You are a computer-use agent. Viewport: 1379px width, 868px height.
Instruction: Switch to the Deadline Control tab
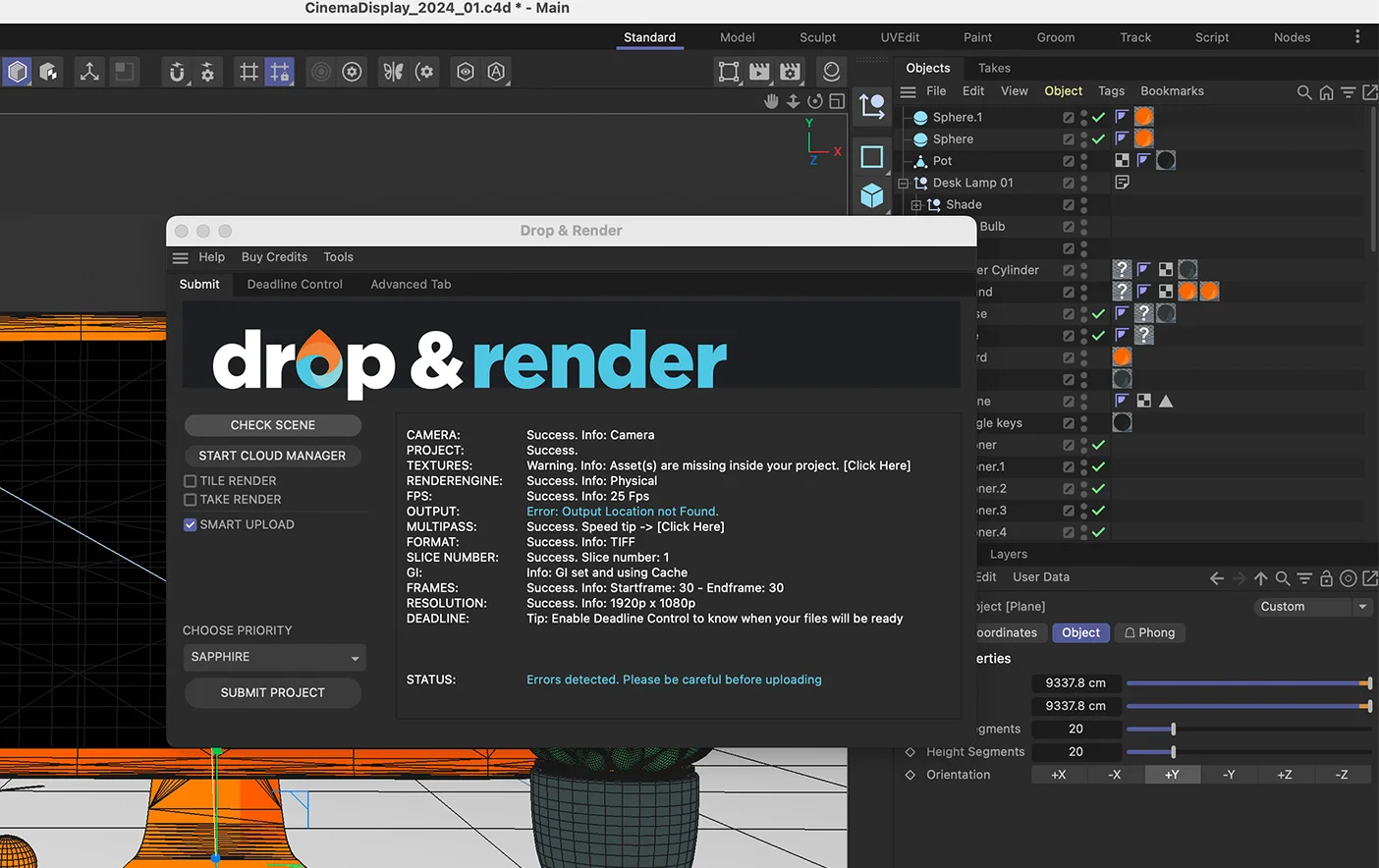[x=295, y=285]
